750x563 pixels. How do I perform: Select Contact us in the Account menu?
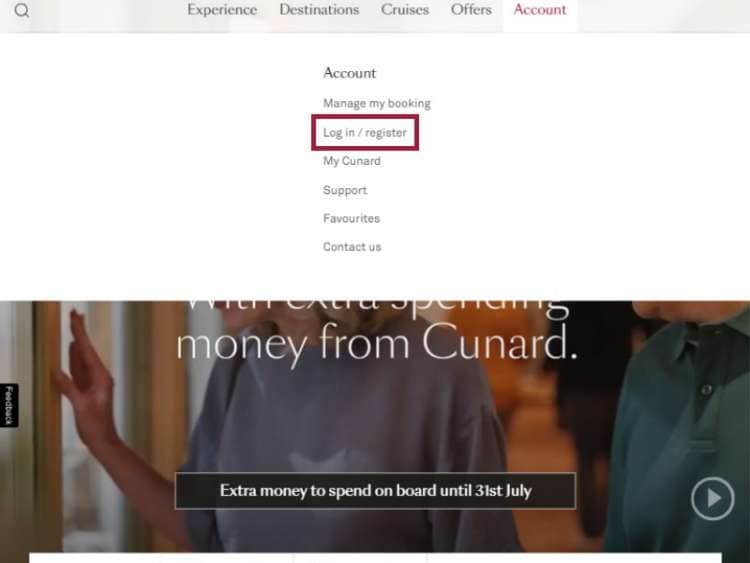pyautogui.click(x=352, y=247)
